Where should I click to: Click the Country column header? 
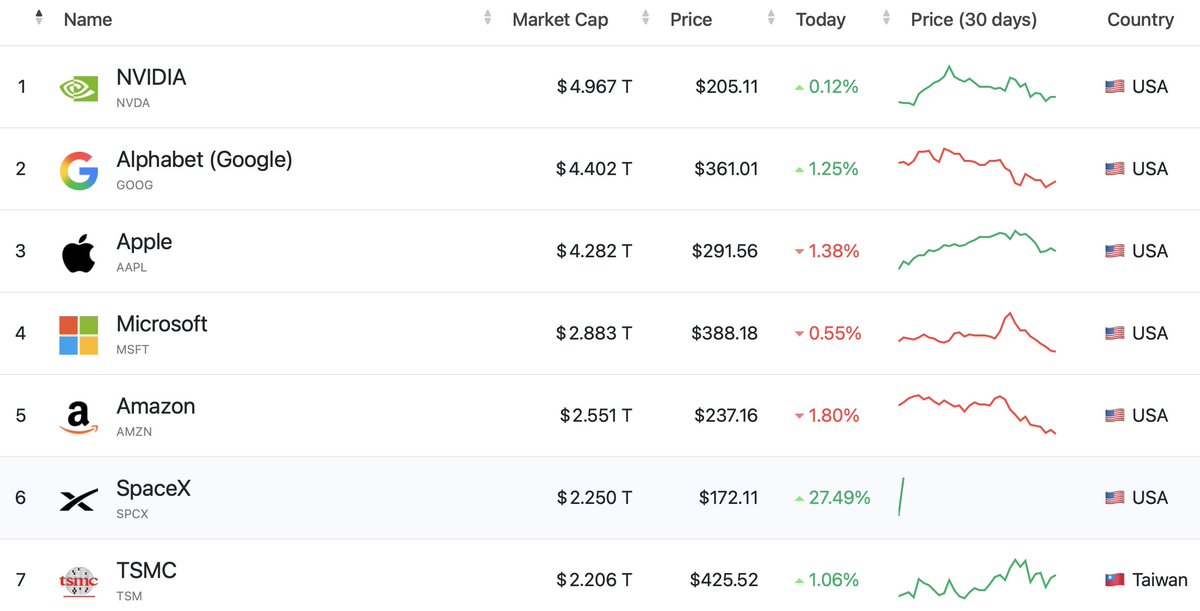point(1140,19)
